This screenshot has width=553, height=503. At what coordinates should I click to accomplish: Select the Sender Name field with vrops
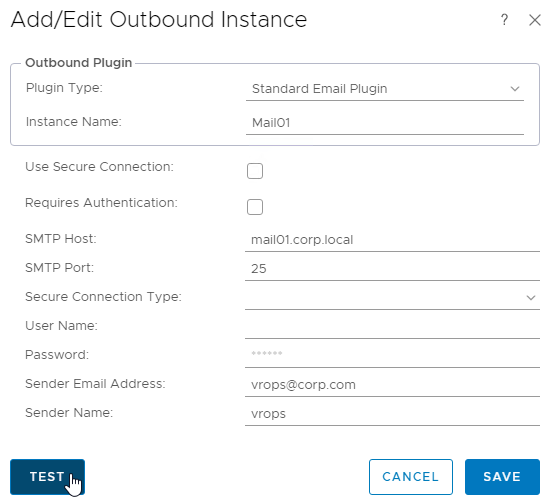click(x=392, y=413)
